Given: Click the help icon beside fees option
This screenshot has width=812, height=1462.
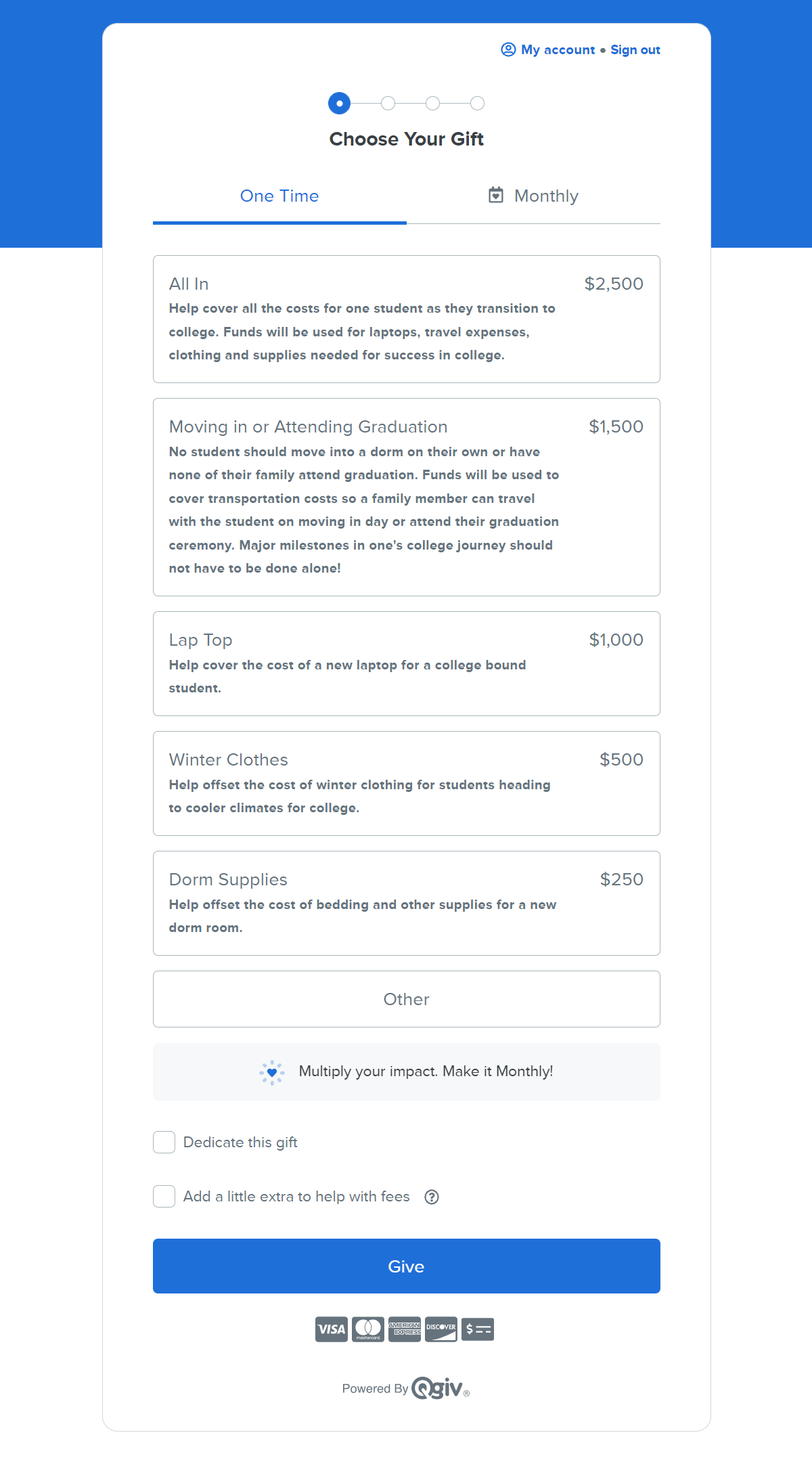Looking at the screenshot, I should (x=432, y=1197).
